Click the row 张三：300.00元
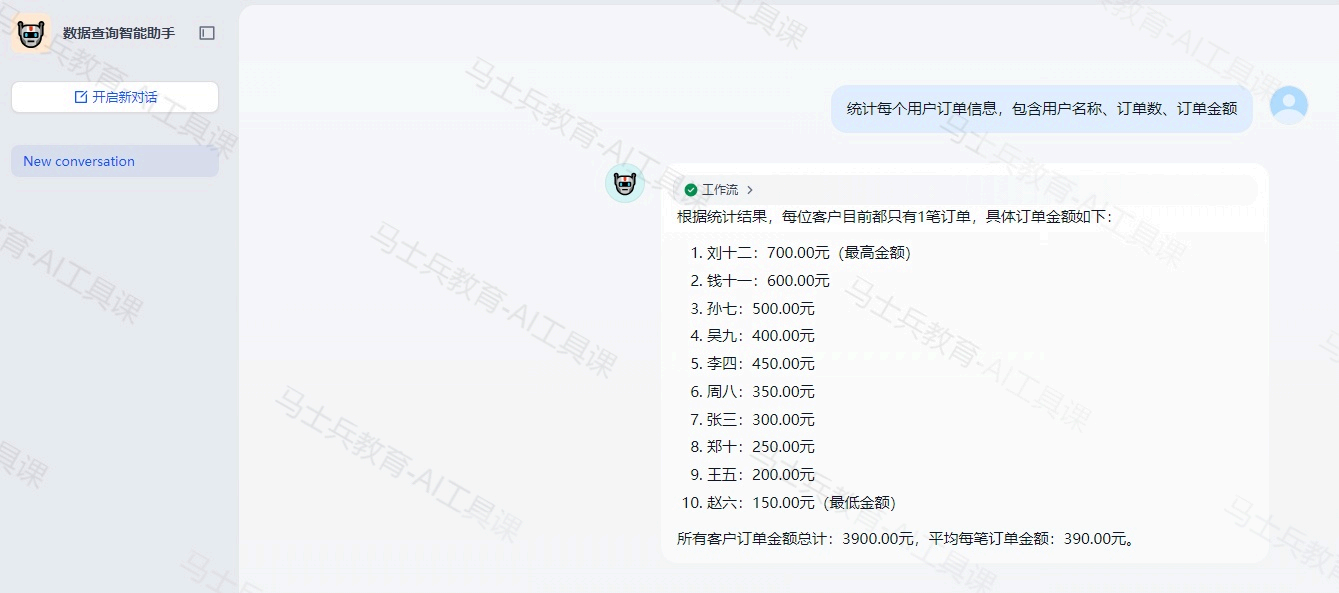This screenshot has width=1339, height=593. 753,420
